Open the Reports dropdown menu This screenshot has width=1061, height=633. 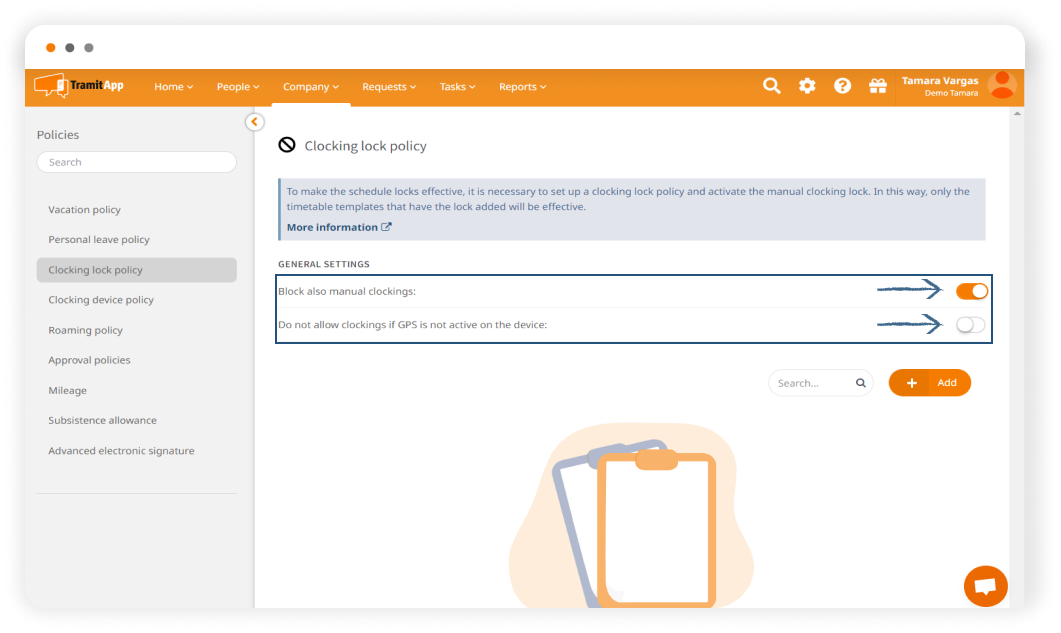[522, 87]
